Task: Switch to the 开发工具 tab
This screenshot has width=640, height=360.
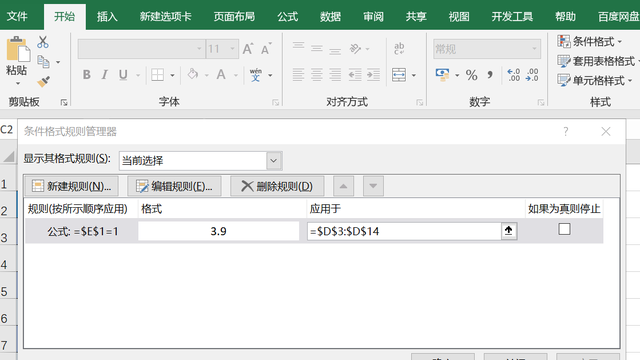Action: pos(512,16)
